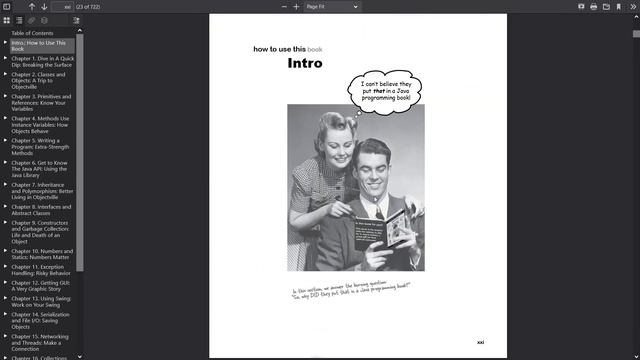The height and width of the screenshot is (360, 640).
Task: Jump to Chapter 5 Writing a Program
Action: [40, 147]
